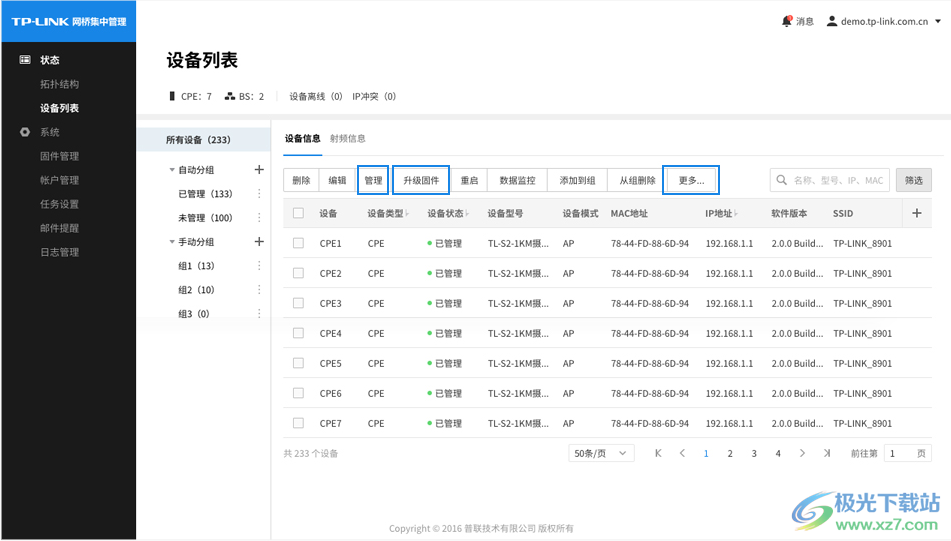Open the 50条/页 page size dropdown
This screenshot has width=951, height=541.
[x=601, y=453]
